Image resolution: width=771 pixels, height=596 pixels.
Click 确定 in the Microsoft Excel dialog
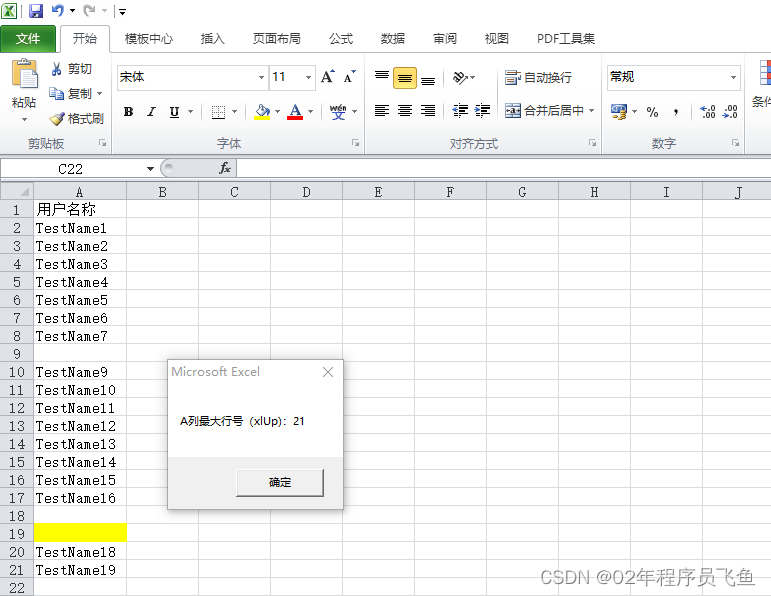click(280, 482)
